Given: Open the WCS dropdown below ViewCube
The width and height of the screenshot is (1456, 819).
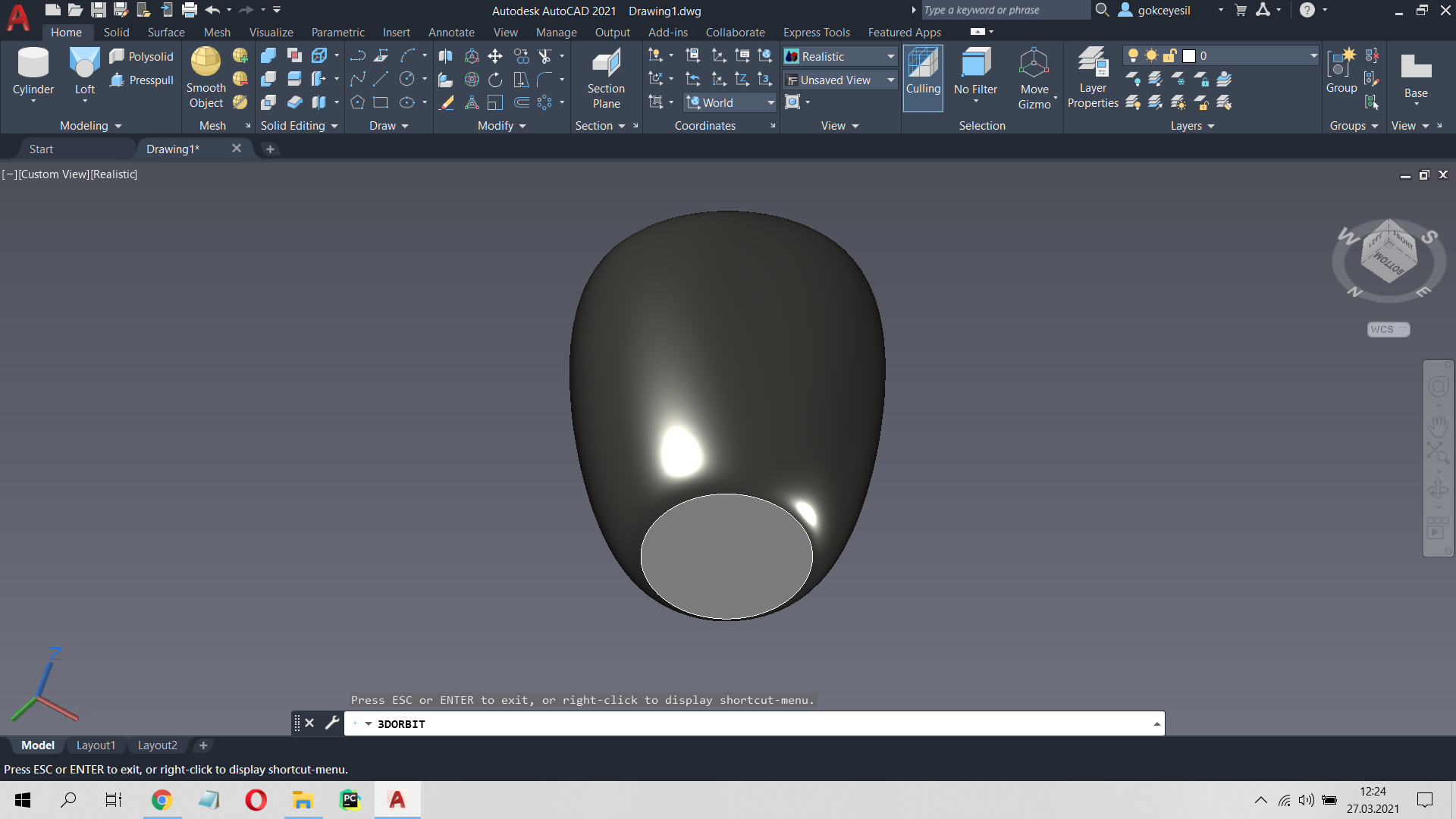Looking at the screenshot, I should (x=1388, y=329).
